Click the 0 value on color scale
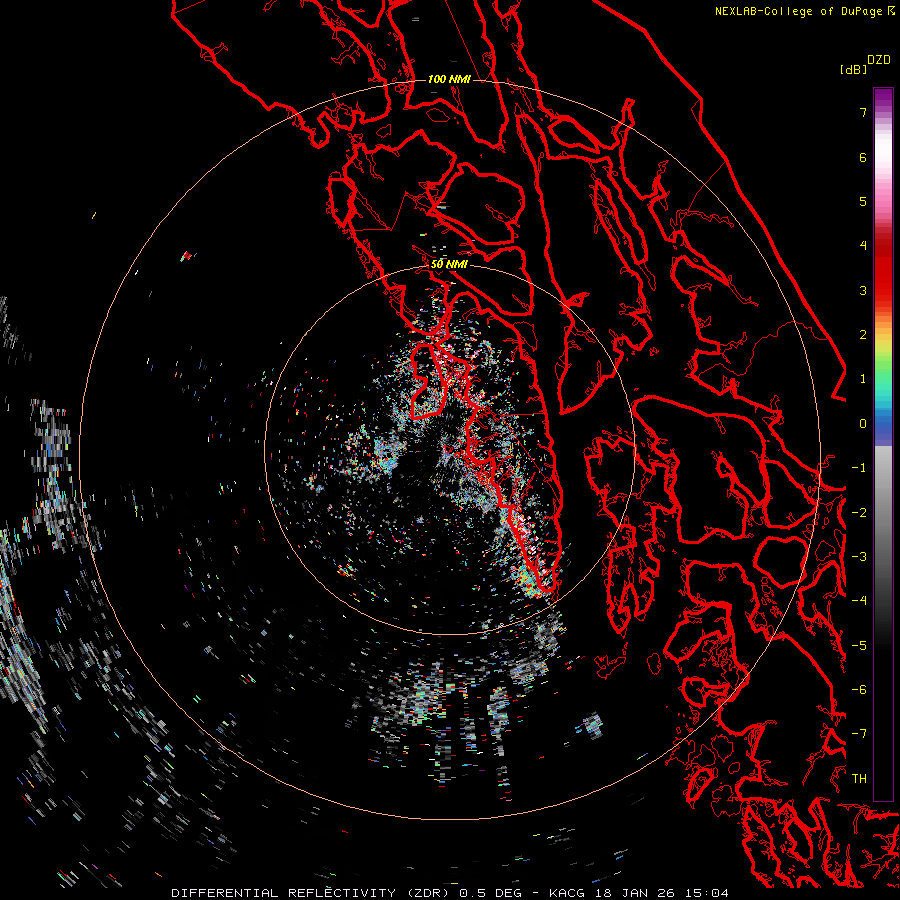The width and height of the screenshot is (900, 900). (x=863, y=424)
